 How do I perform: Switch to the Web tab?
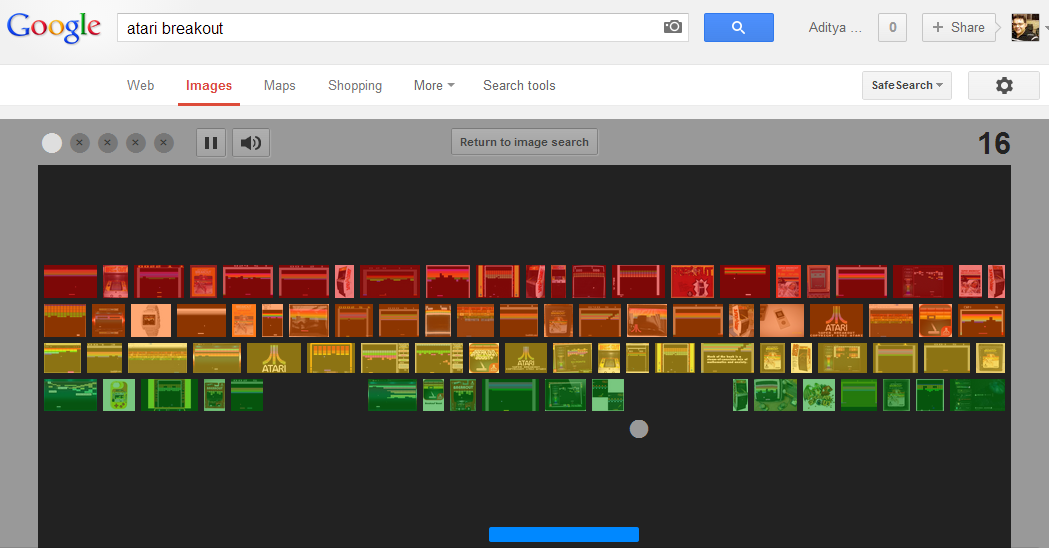140,86
